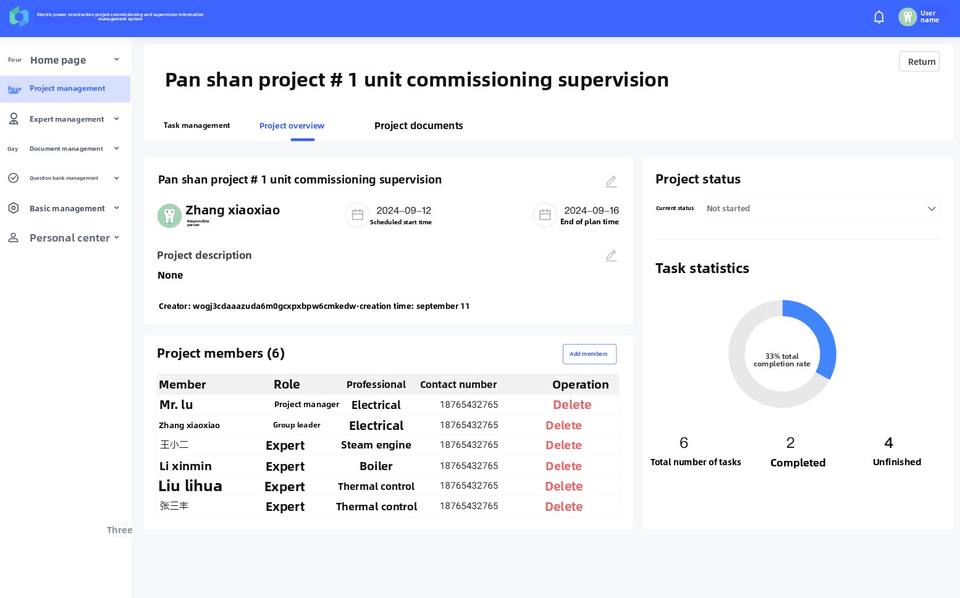The height and width of the screenshot is (598, 960).
Task: Click the Return button
Action: (919, 61)
